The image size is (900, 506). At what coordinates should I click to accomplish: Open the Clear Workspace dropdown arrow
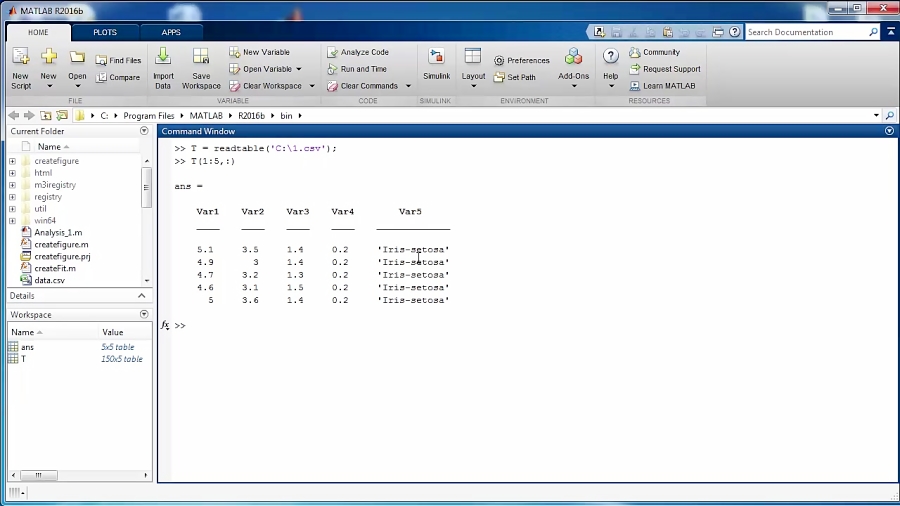pyautogui.click(x=312, y=86)
